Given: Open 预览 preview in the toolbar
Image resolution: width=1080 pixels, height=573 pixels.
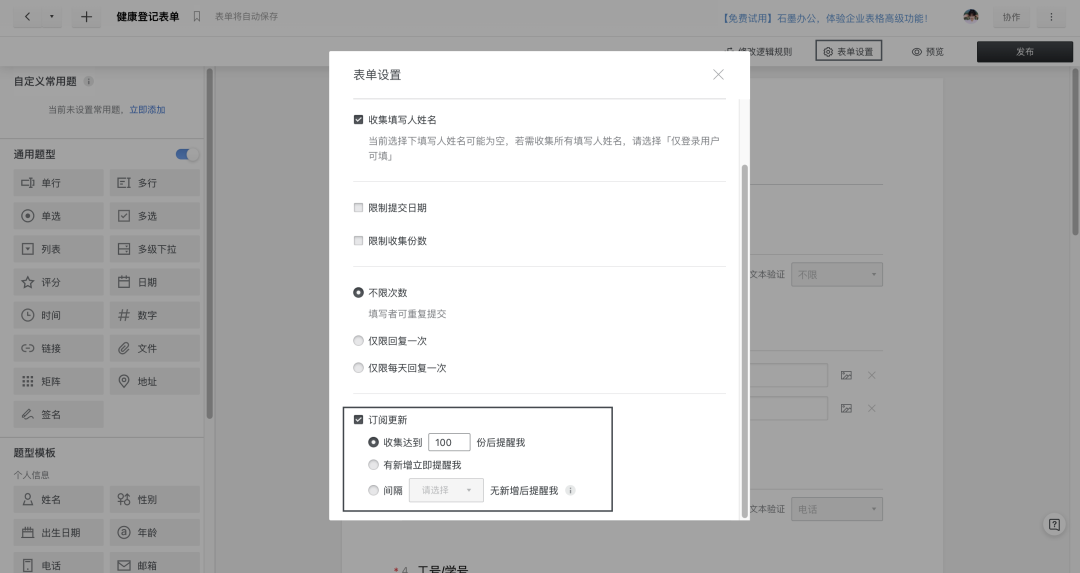Looking at the screenshot, I should [928, 52].
